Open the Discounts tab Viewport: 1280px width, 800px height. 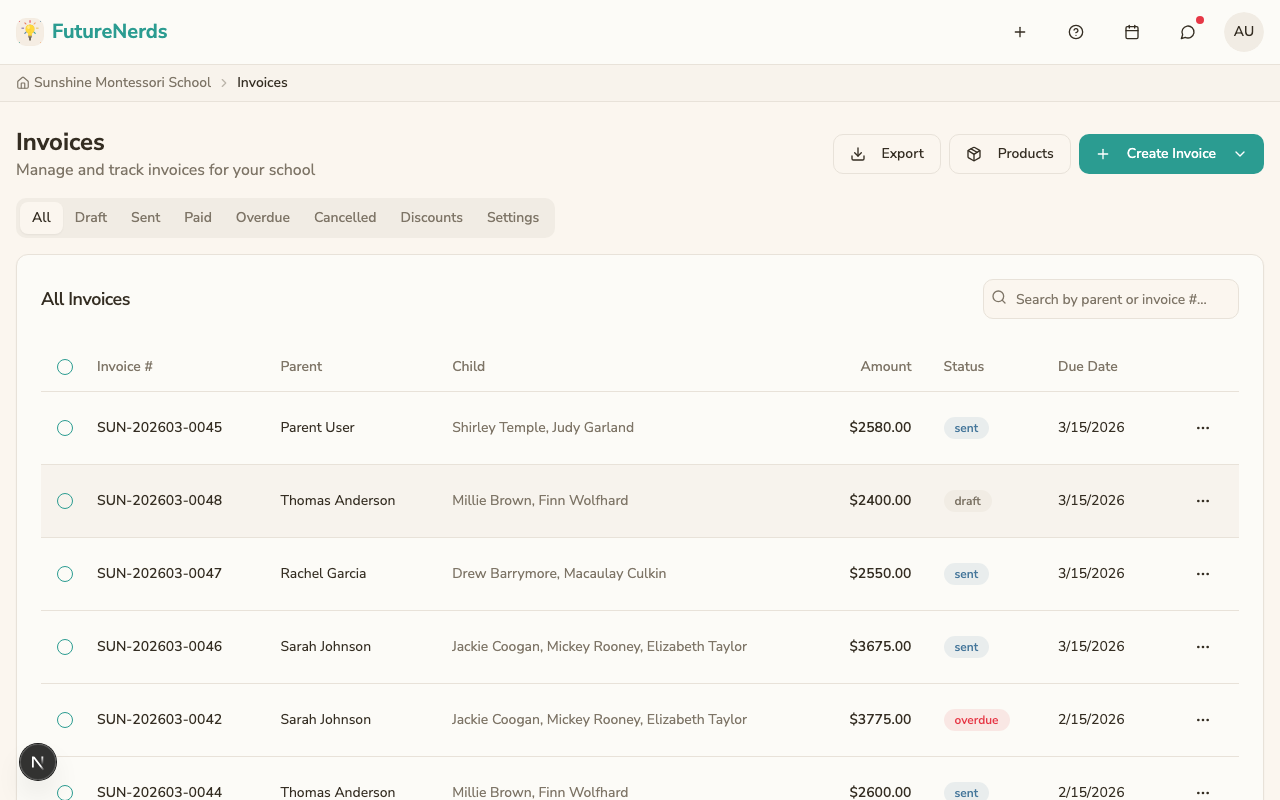pos(431,217)
